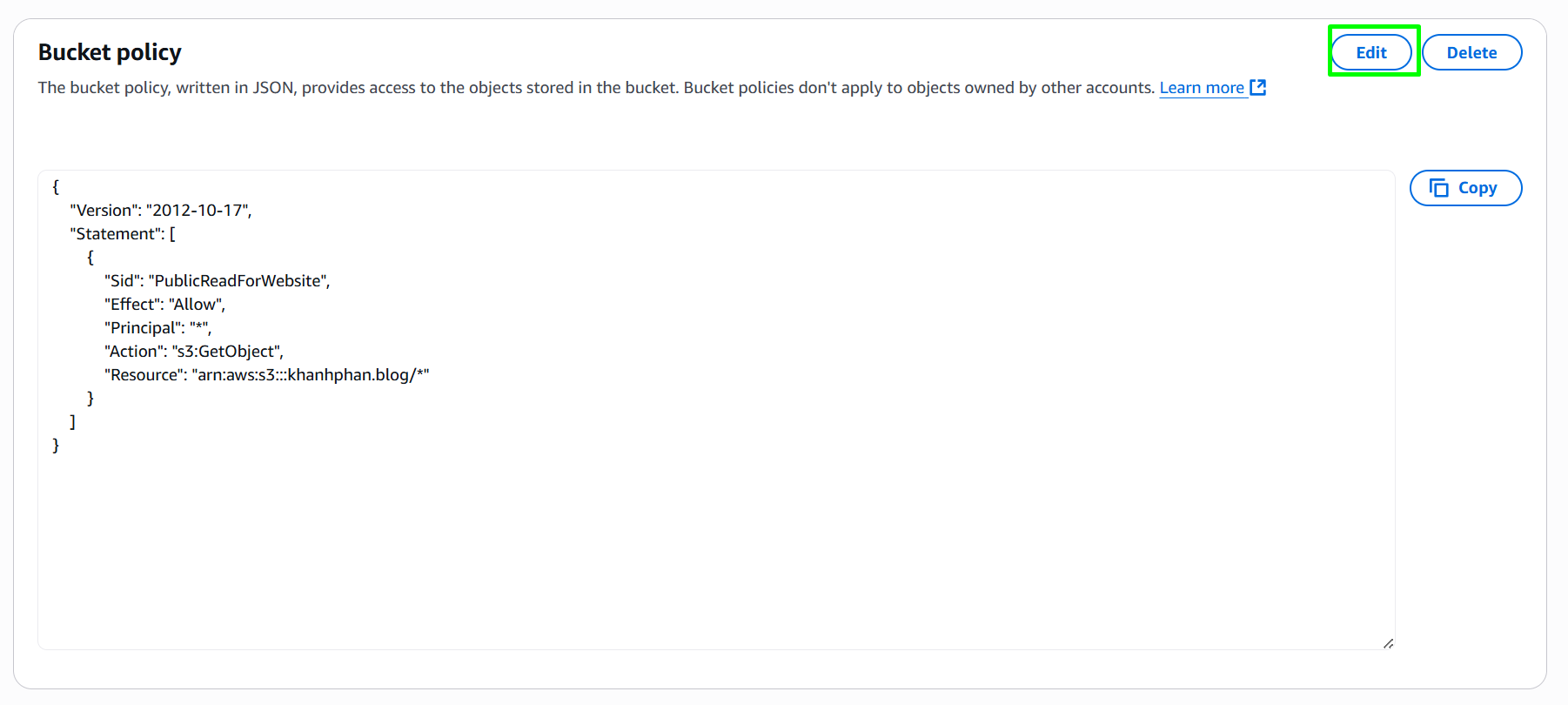Viewport: 1568px width, 705px height.
Task: Copy the bucket policy JSON
Action: click(x=1465, y=188)
